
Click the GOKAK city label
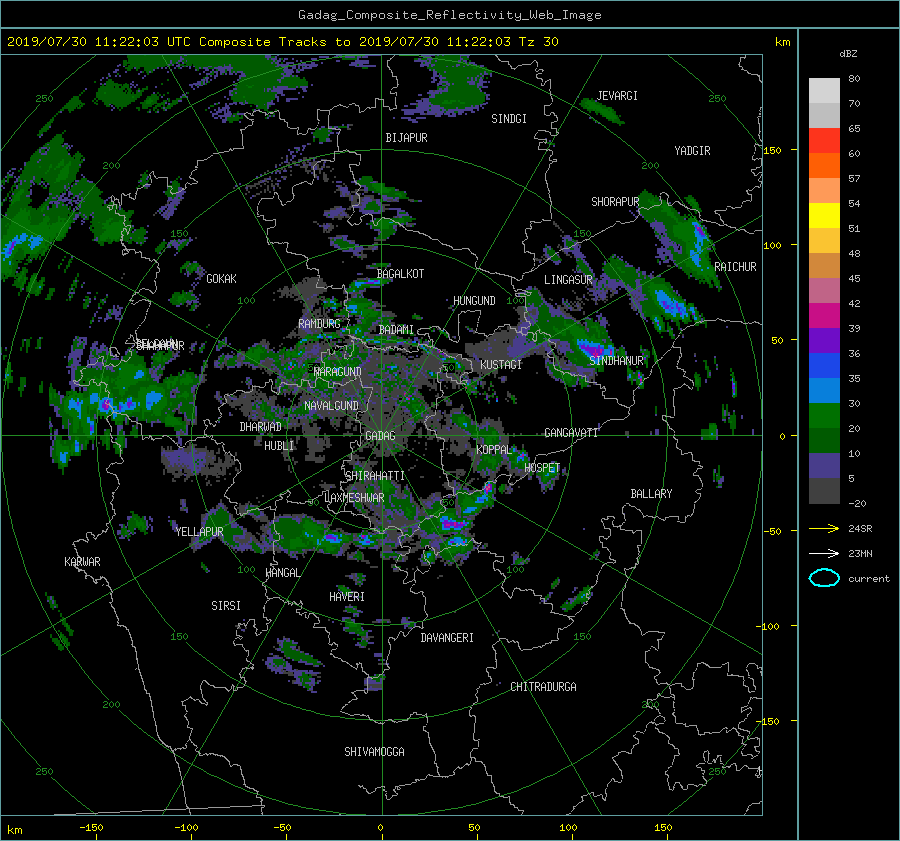(x=222, y=279)
